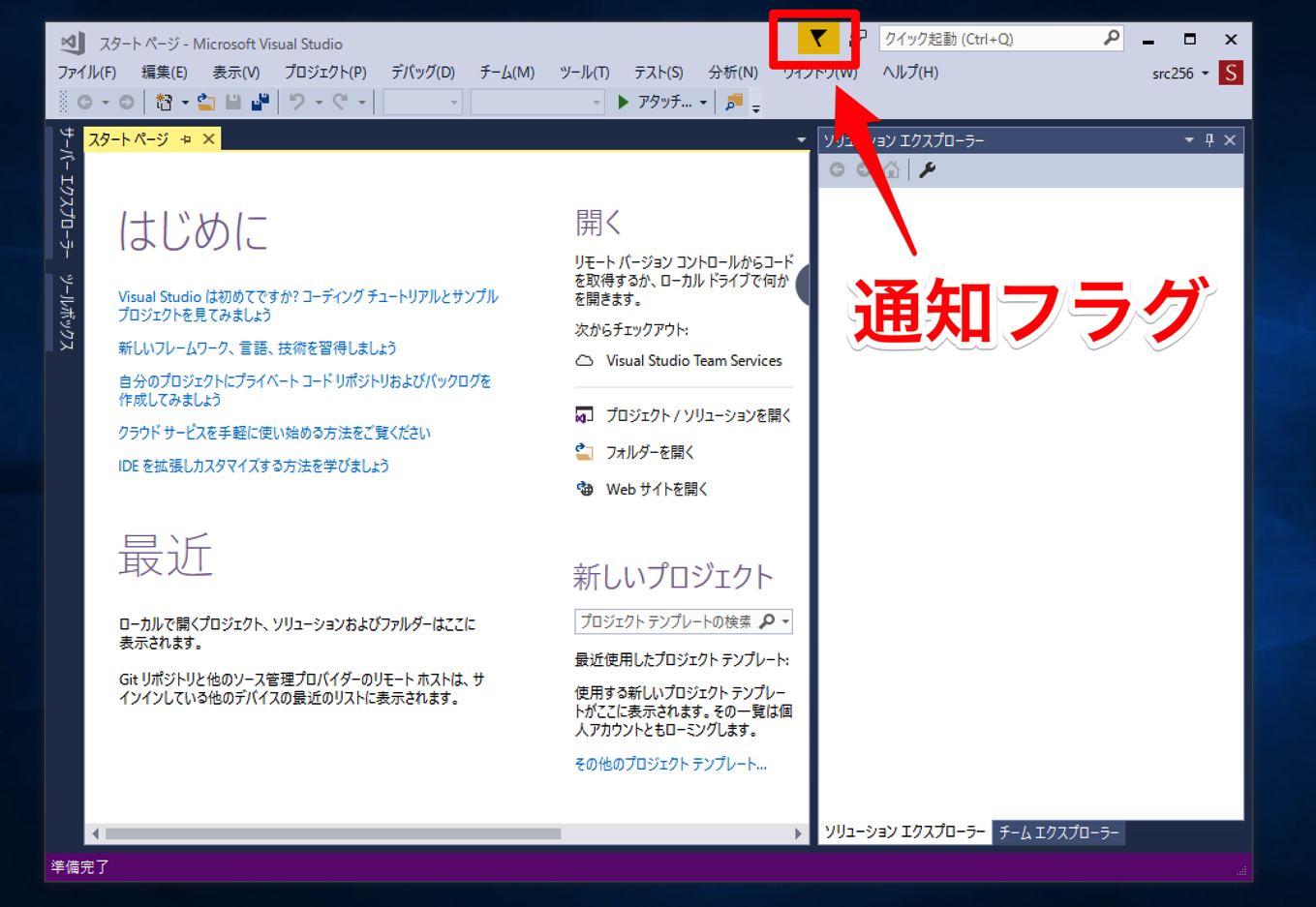Click the start page horizontal scrollbar

(x=333, y=833)
